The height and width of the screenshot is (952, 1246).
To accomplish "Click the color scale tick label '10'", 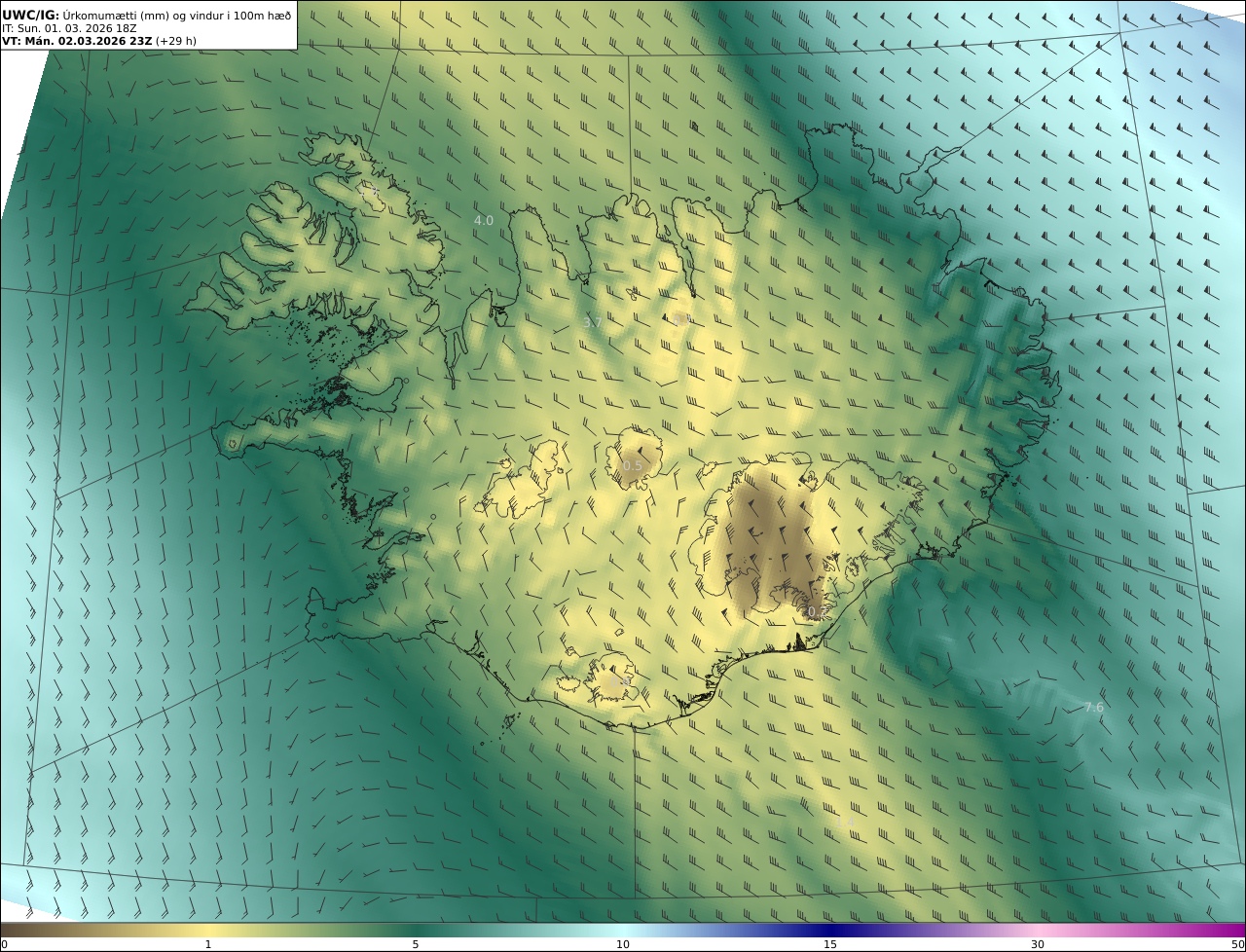I will 622,944.
